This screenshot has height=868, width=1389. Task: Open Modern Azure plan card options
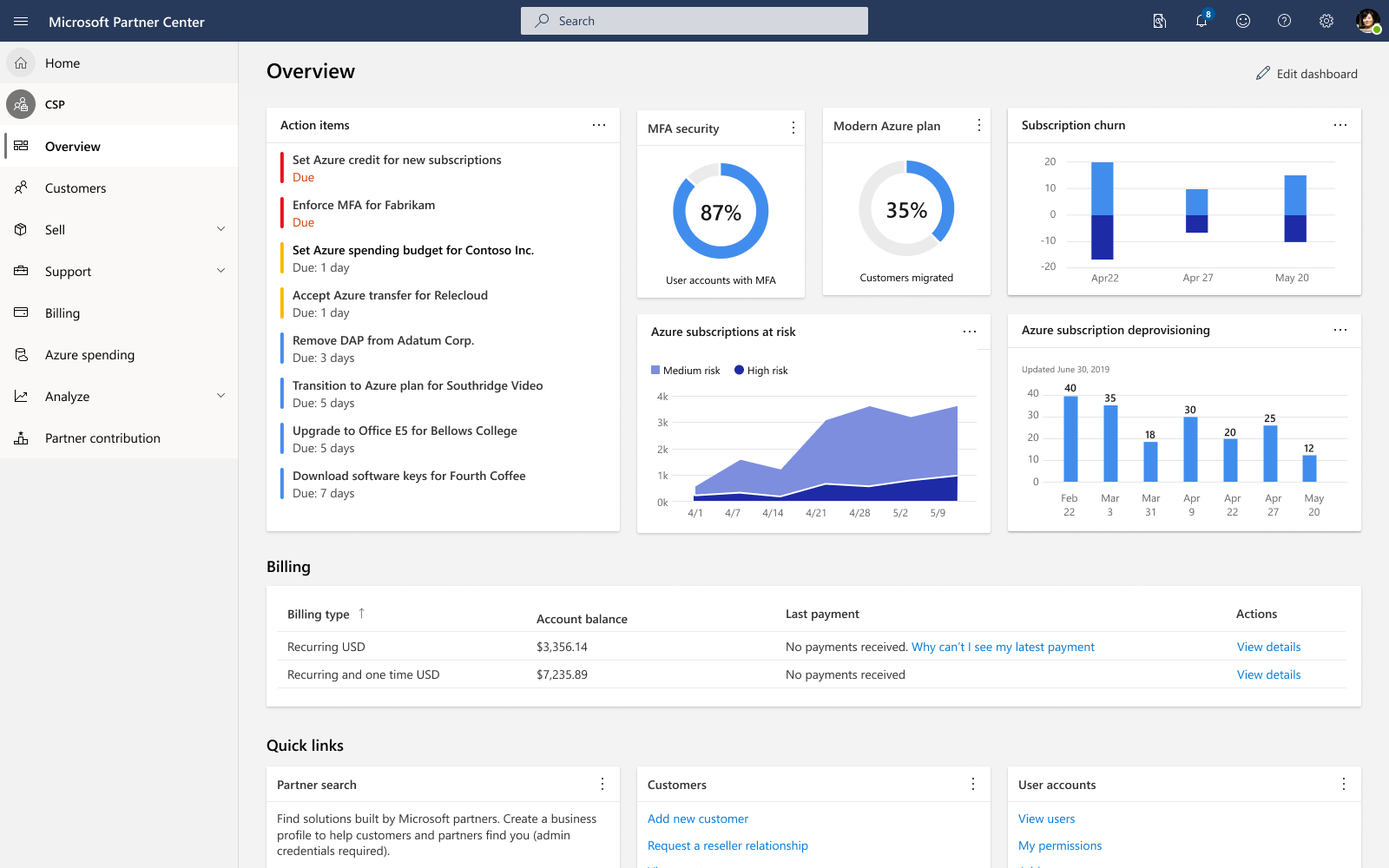click(978, 125)
